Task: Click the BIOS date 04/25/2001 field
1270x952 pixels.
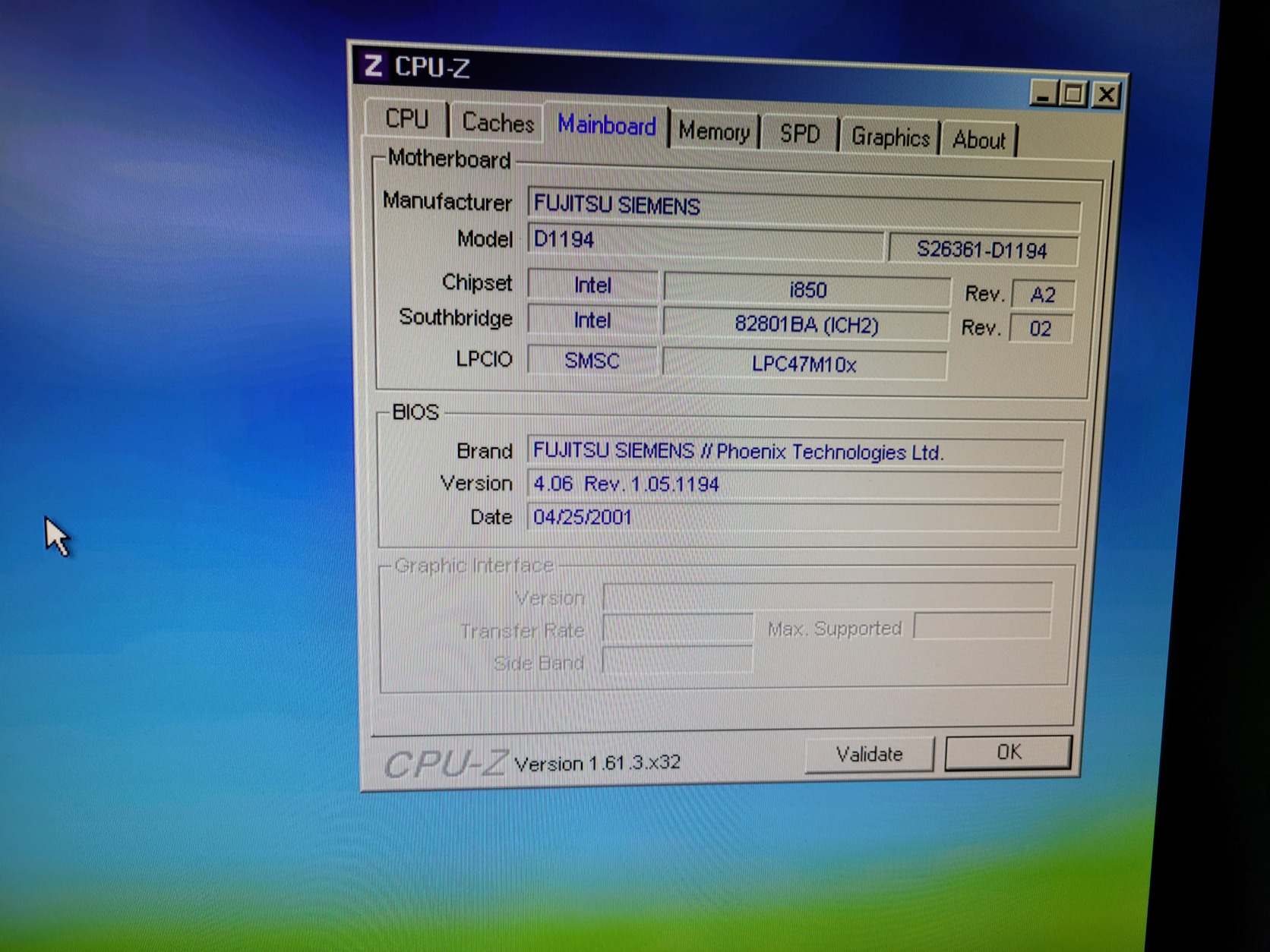Action: pyautogui.click(x=794, y=517)
